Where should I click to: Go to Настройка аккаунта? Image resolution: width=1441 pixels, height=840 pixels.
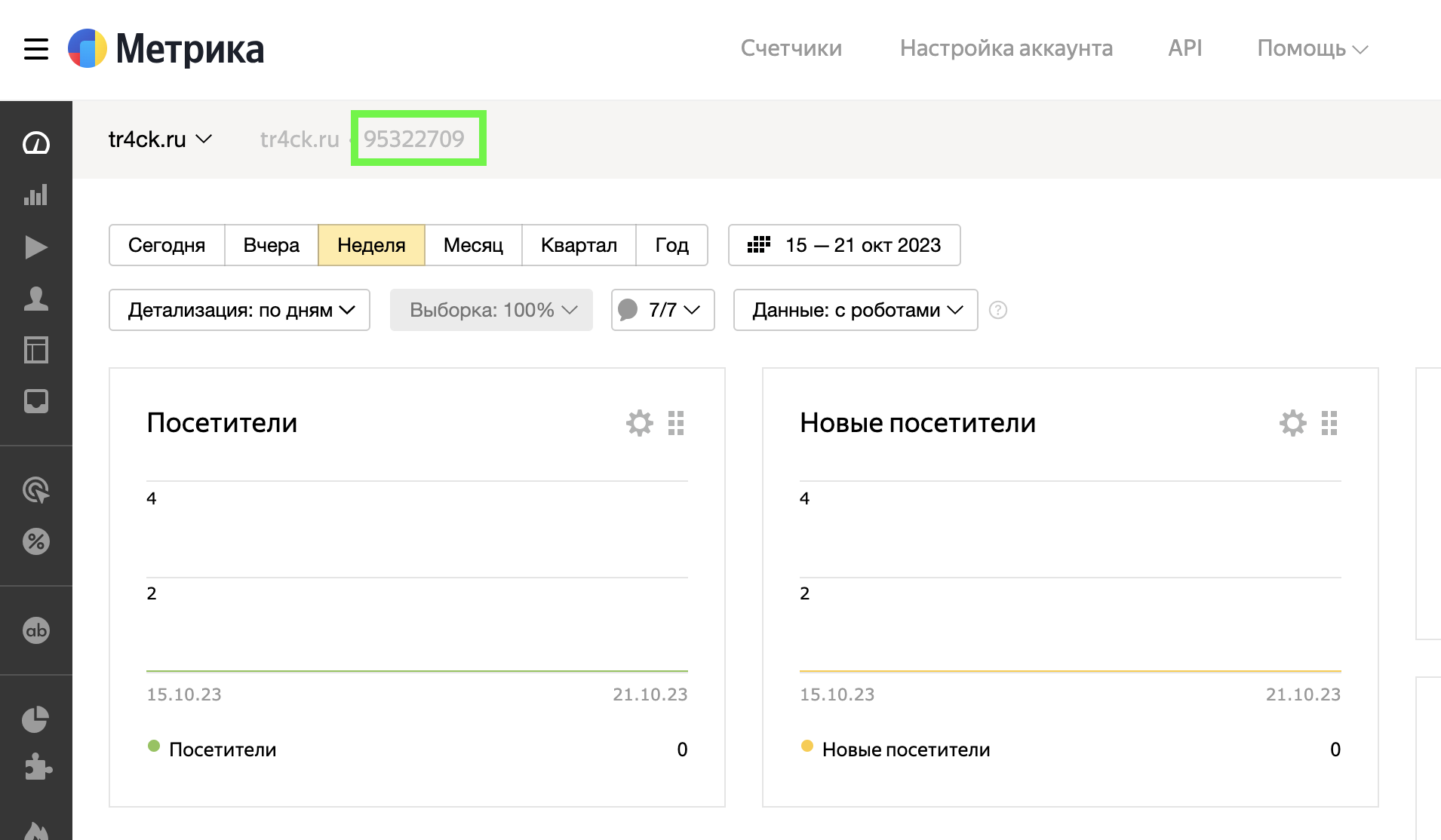[1006, 48]
